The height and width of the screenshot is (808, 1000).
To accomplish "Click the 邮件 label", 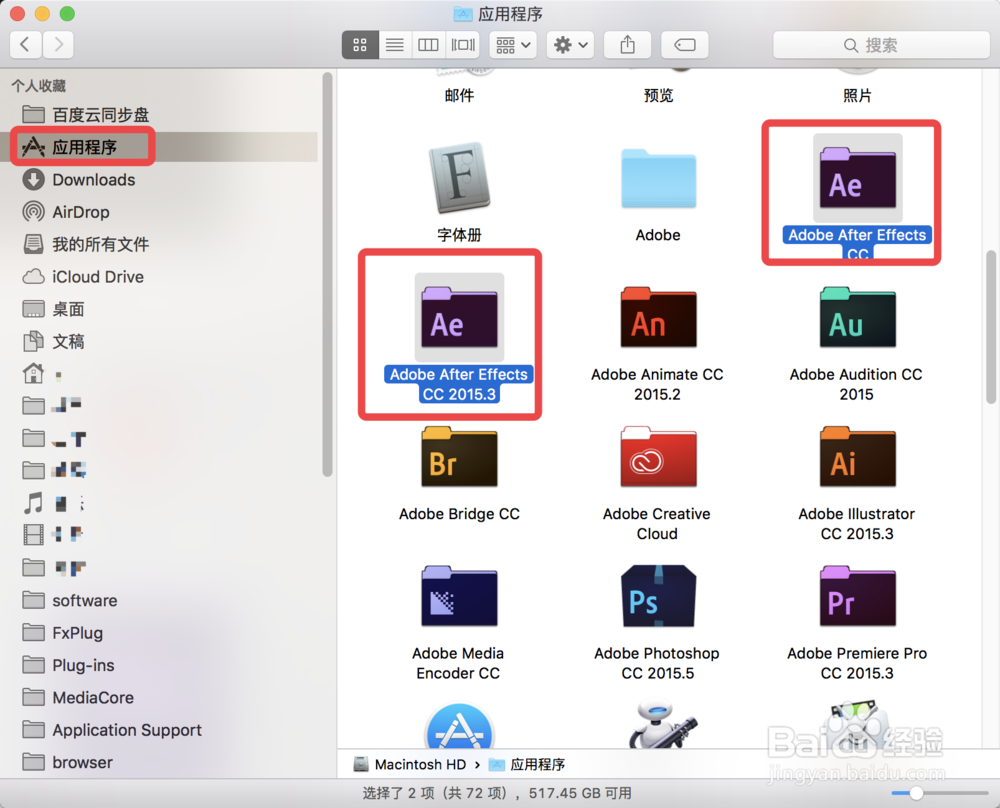I will click(459, 96).
